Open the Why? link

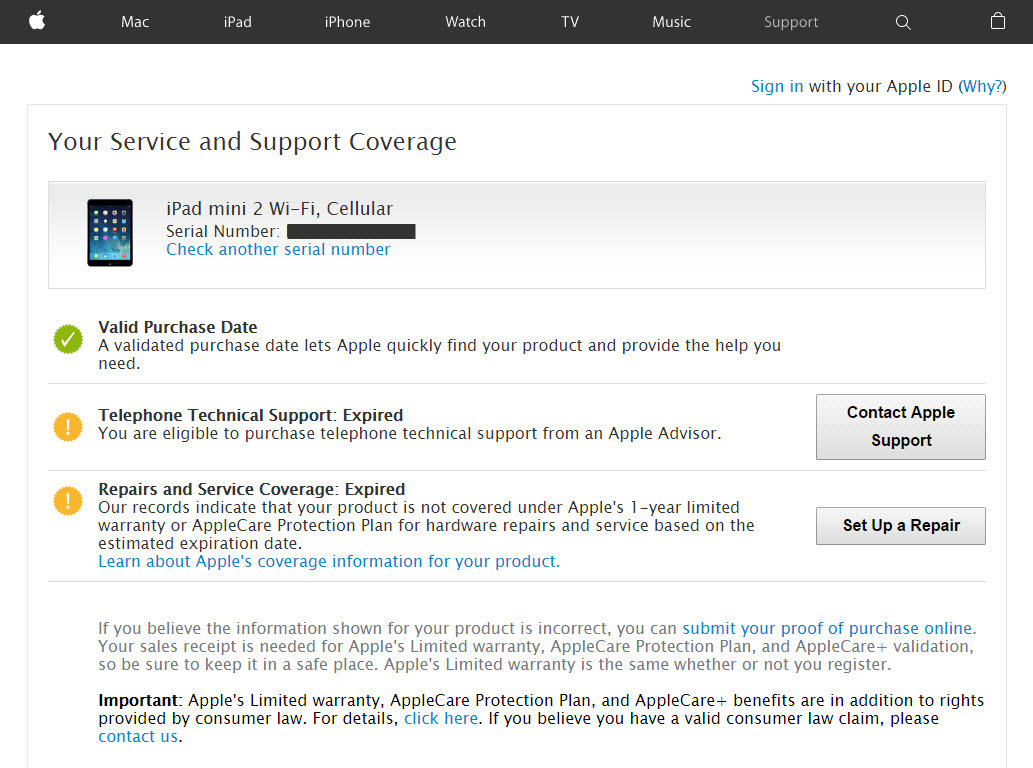[982, 87]
